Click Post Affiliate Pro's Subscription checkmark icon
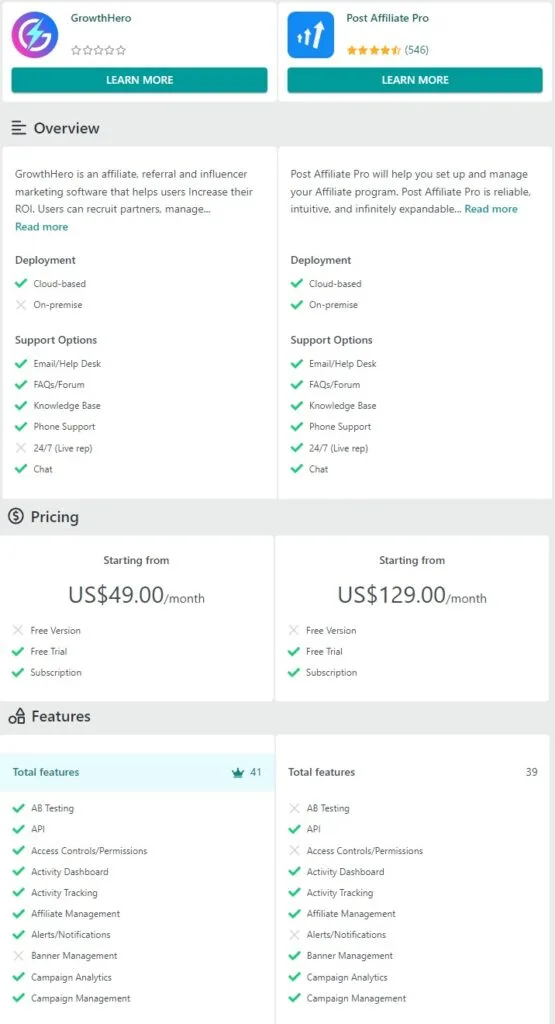This screenshot has width=555, height=1024. coord(294,672)
